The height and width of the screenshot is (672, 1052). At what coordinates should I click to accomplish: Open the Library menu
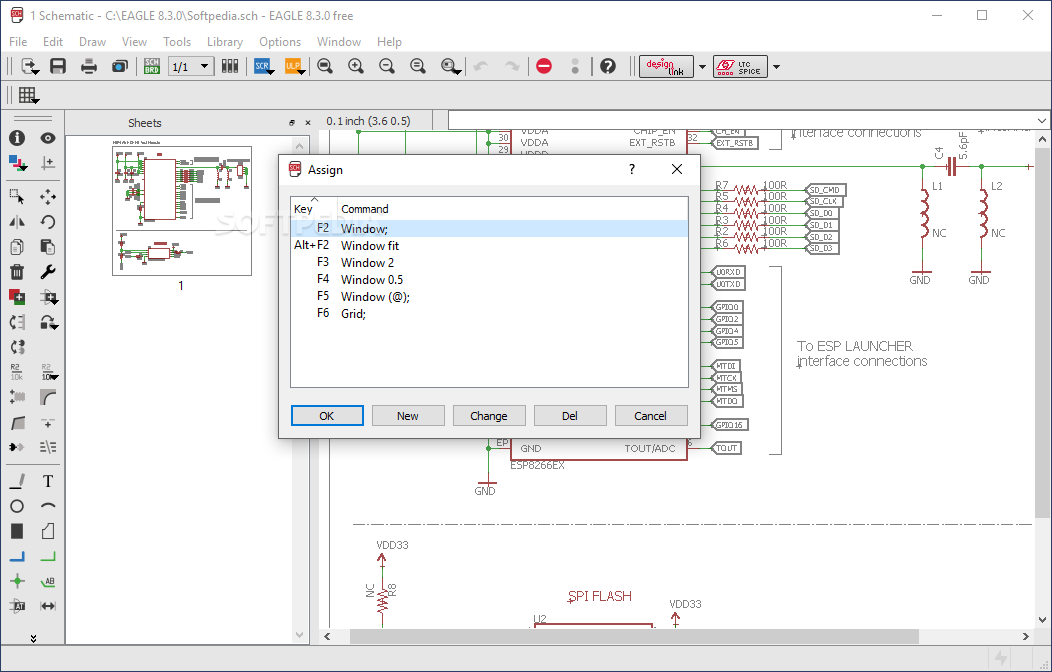click(x=225, y=42)
